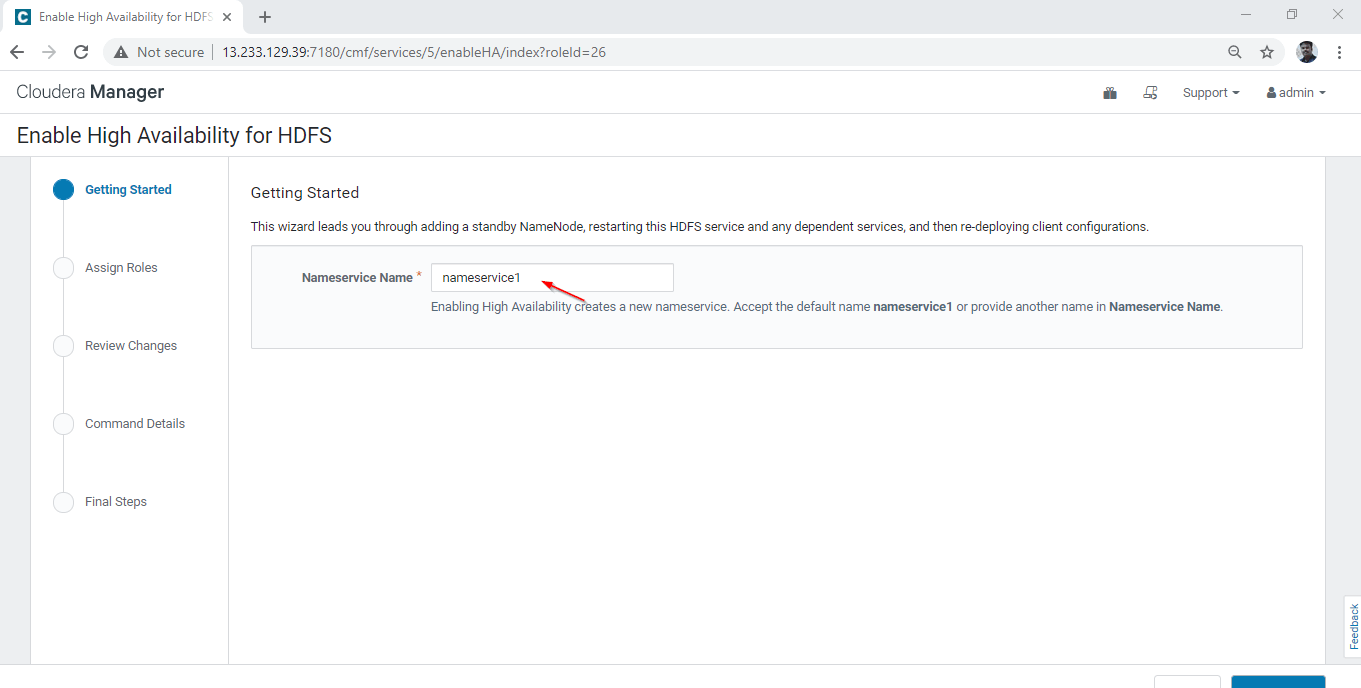Select the Final Steps wizard step

100,502
